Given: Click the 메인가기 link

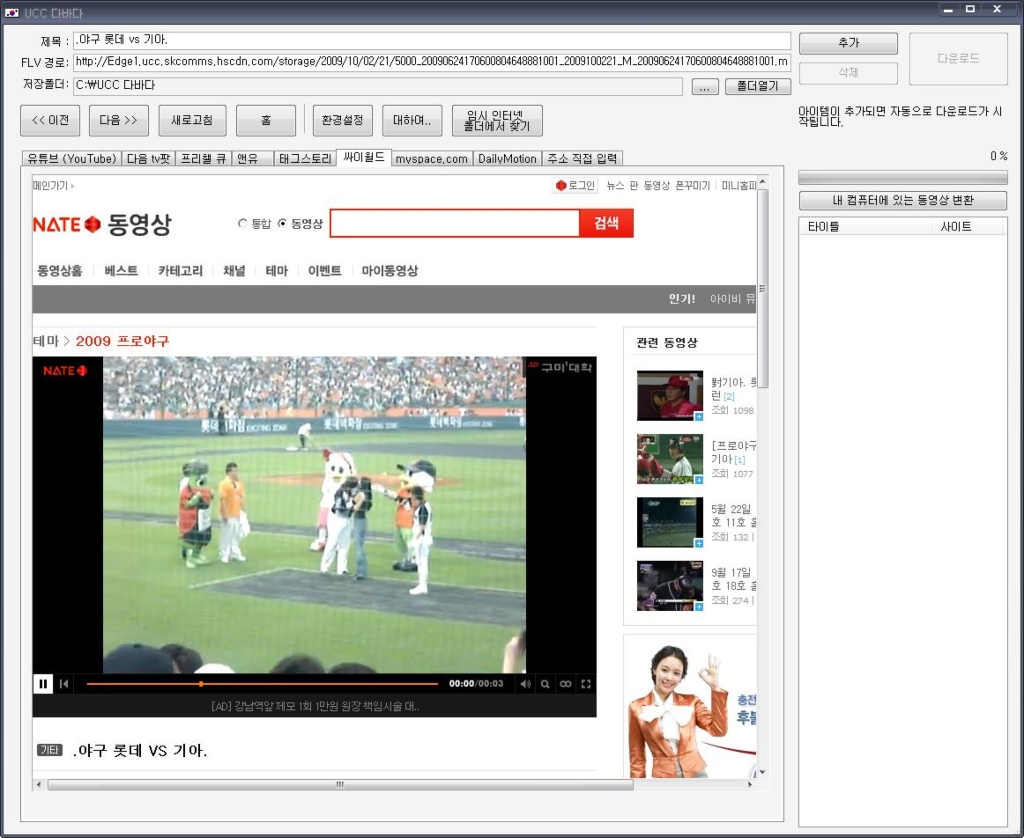Looking at the screenshot, I should point(53,185).
